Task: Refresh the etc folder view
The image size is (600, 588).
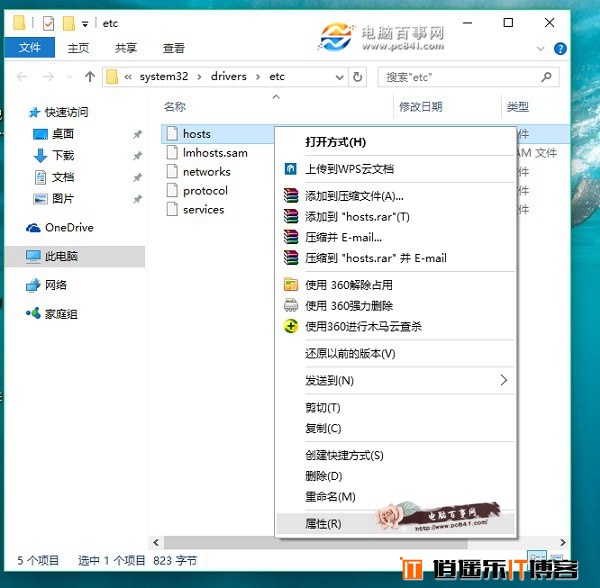Action: (x=357, y=77)
